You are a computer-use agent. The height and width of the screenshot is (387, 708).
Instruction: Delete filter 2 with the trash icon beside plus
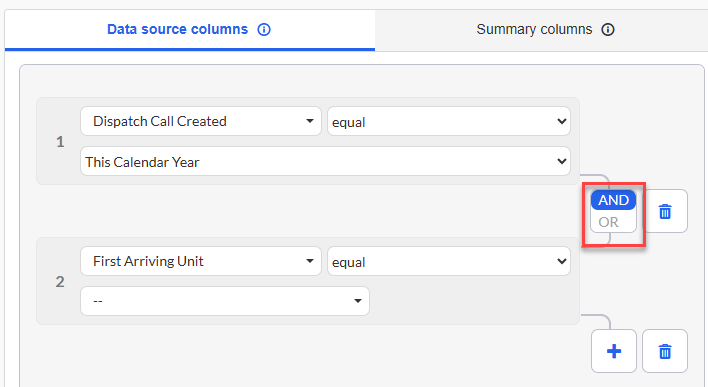[665, 351]
